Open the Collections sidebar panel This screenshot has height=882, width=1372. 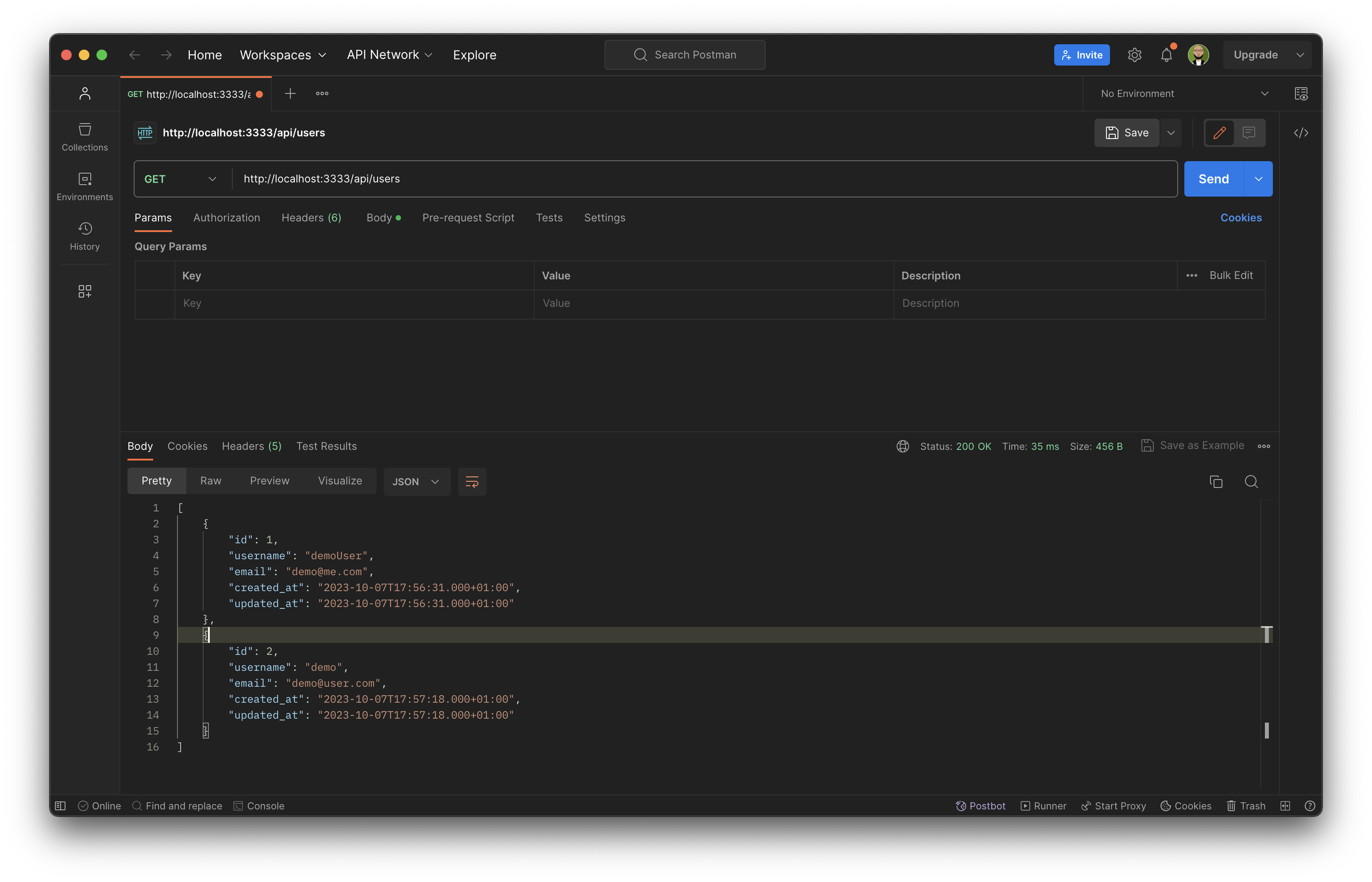click(84, 136)
